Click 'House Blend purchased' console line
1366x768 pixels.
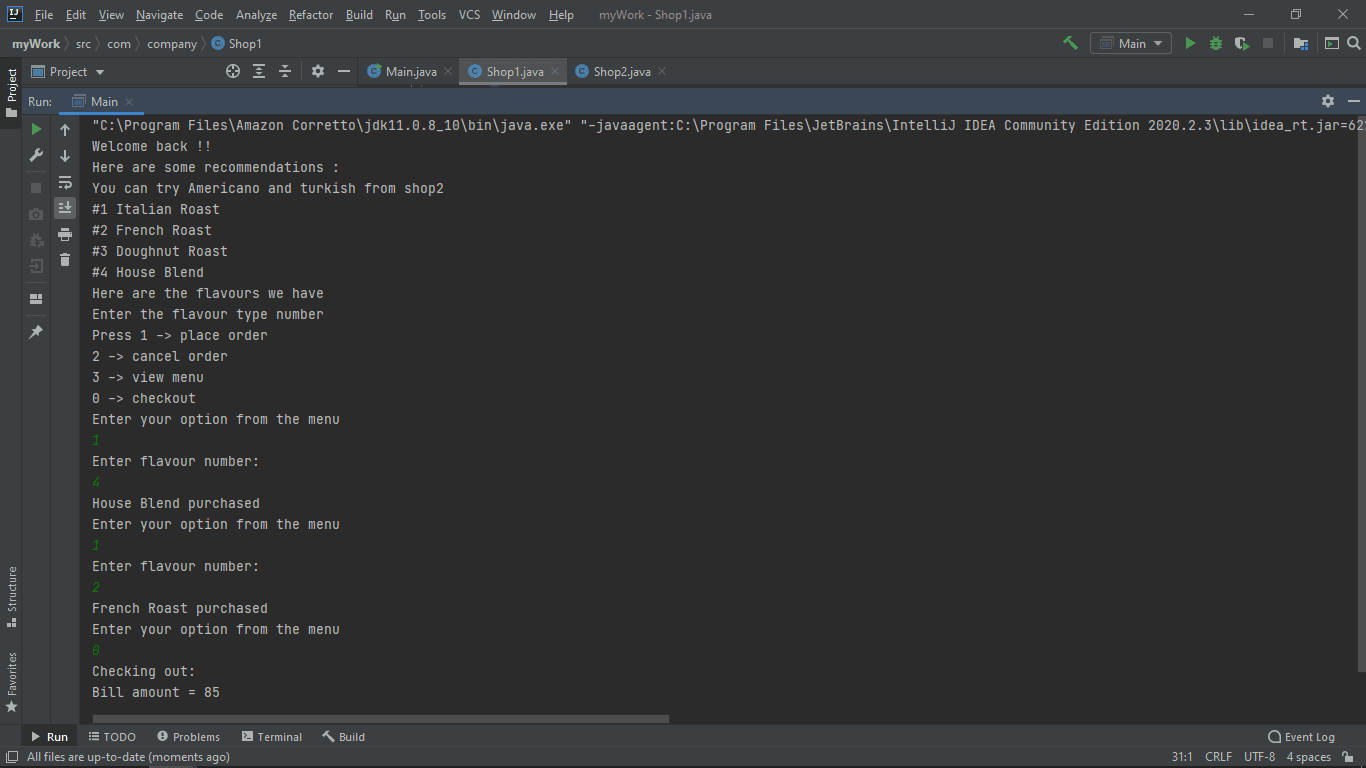click(x=176, y=503)
